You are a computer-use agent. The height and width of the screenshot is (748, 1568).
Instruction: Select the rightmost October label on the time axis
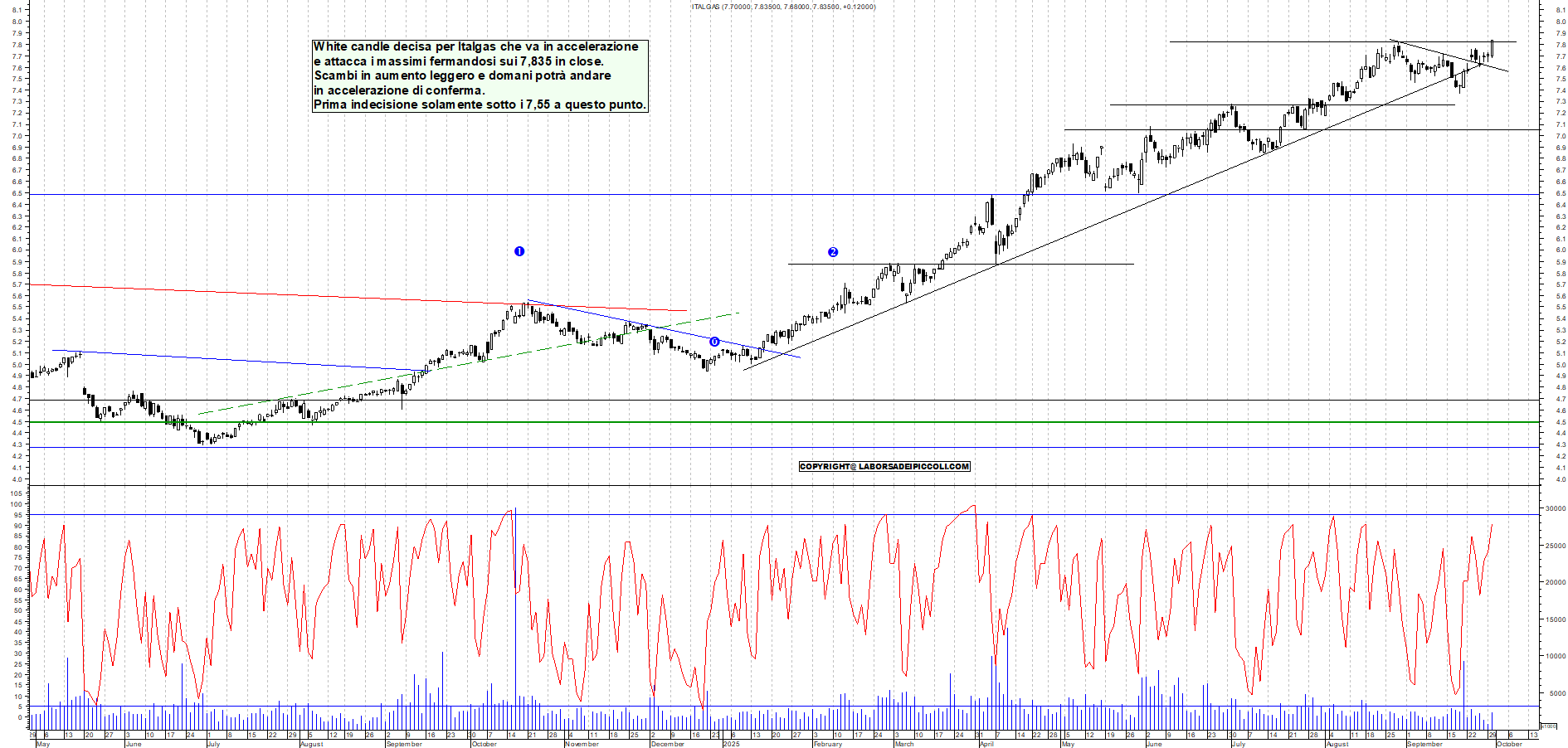pyautogui.click(x=1508, y=744)
